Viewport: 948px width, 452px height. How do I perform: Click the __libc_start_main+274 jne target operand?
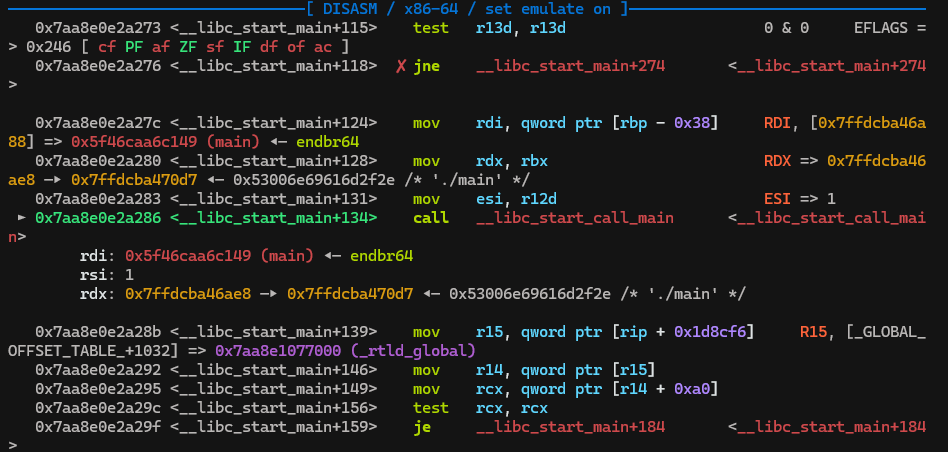click(x=570, y=66)
